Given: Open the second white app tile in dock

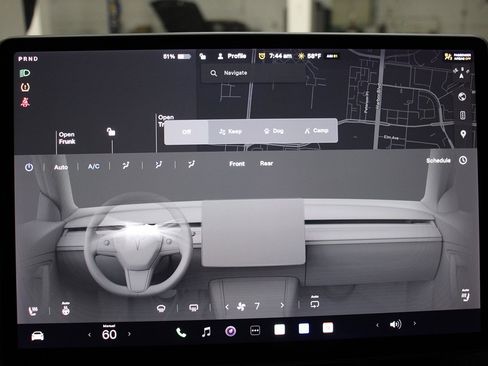Looking at the screenshot, I should pyautogui.click(x=304, y=329).
